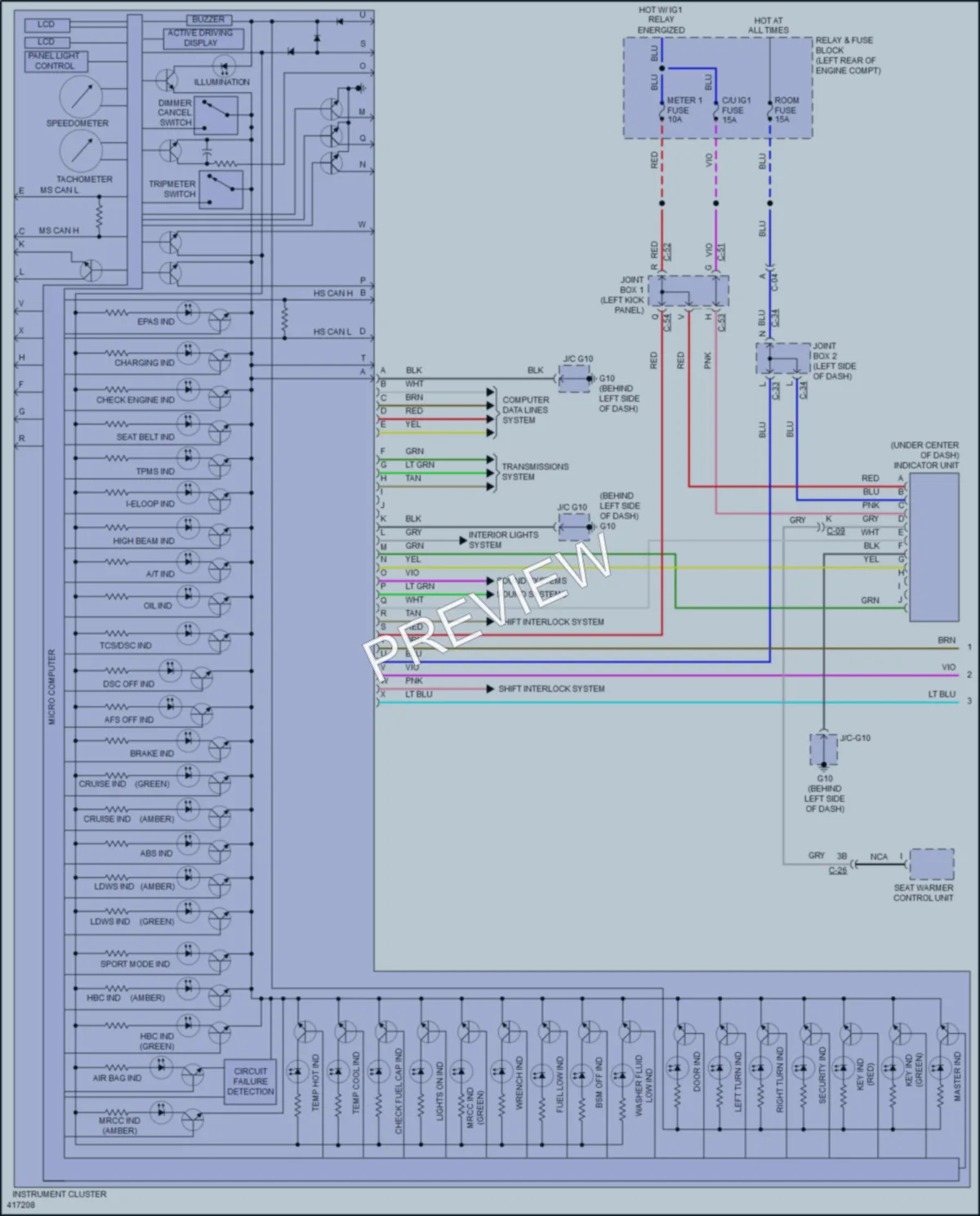Select the LEFT TURN IND label
Screen dimensions: 980x1216
click(738, 1080)
